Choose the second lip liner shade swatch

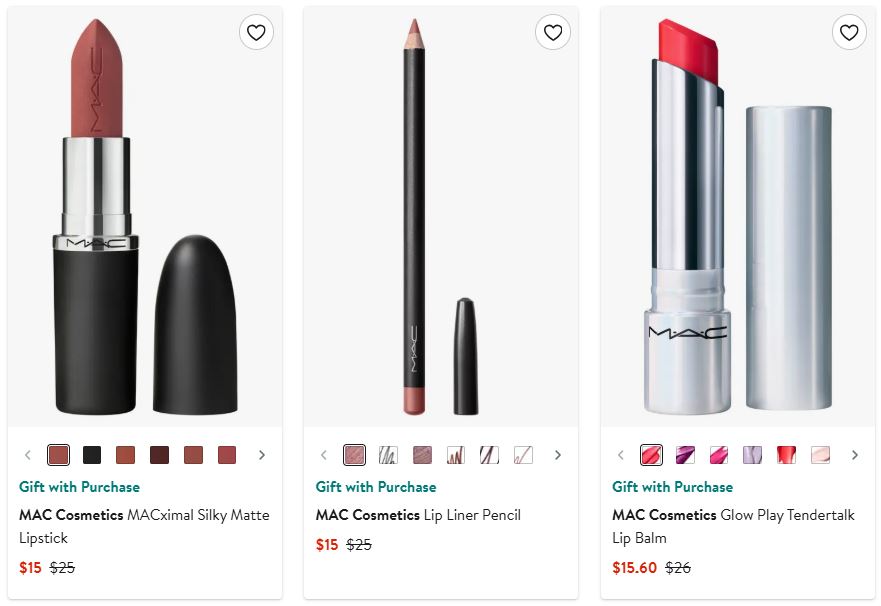388,455
